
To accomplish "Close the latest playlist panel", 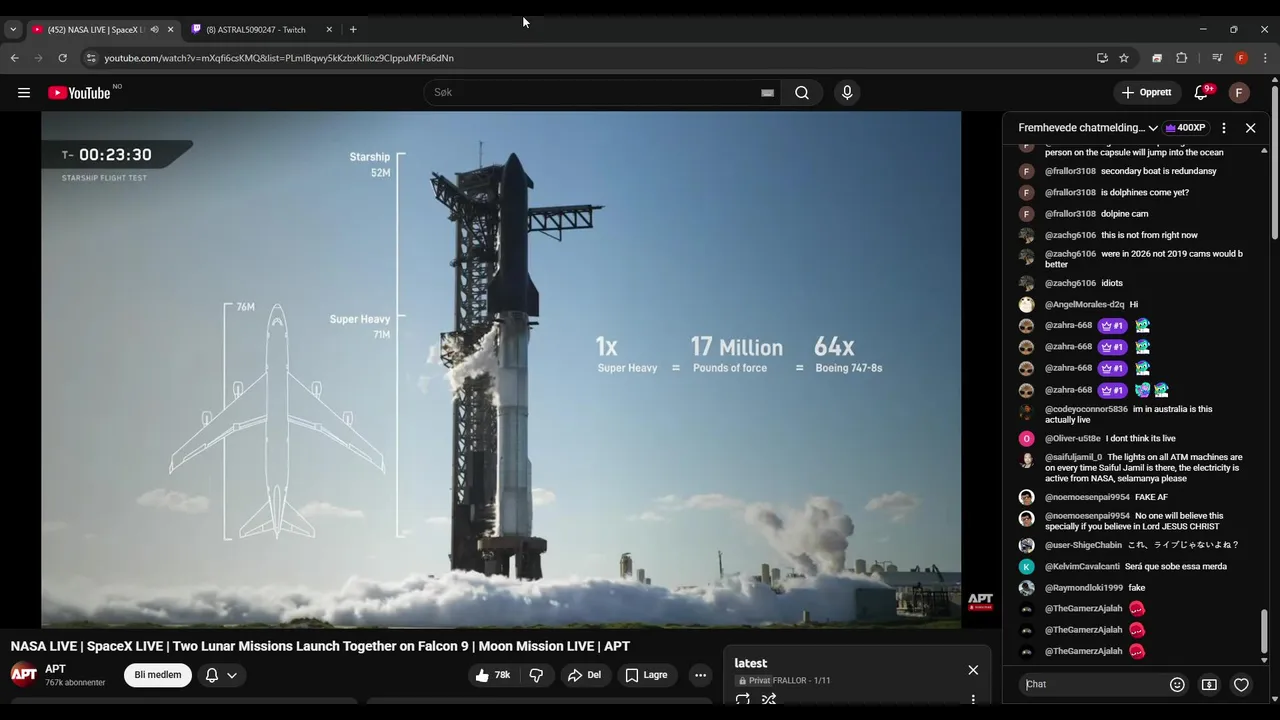I will 973,670.
